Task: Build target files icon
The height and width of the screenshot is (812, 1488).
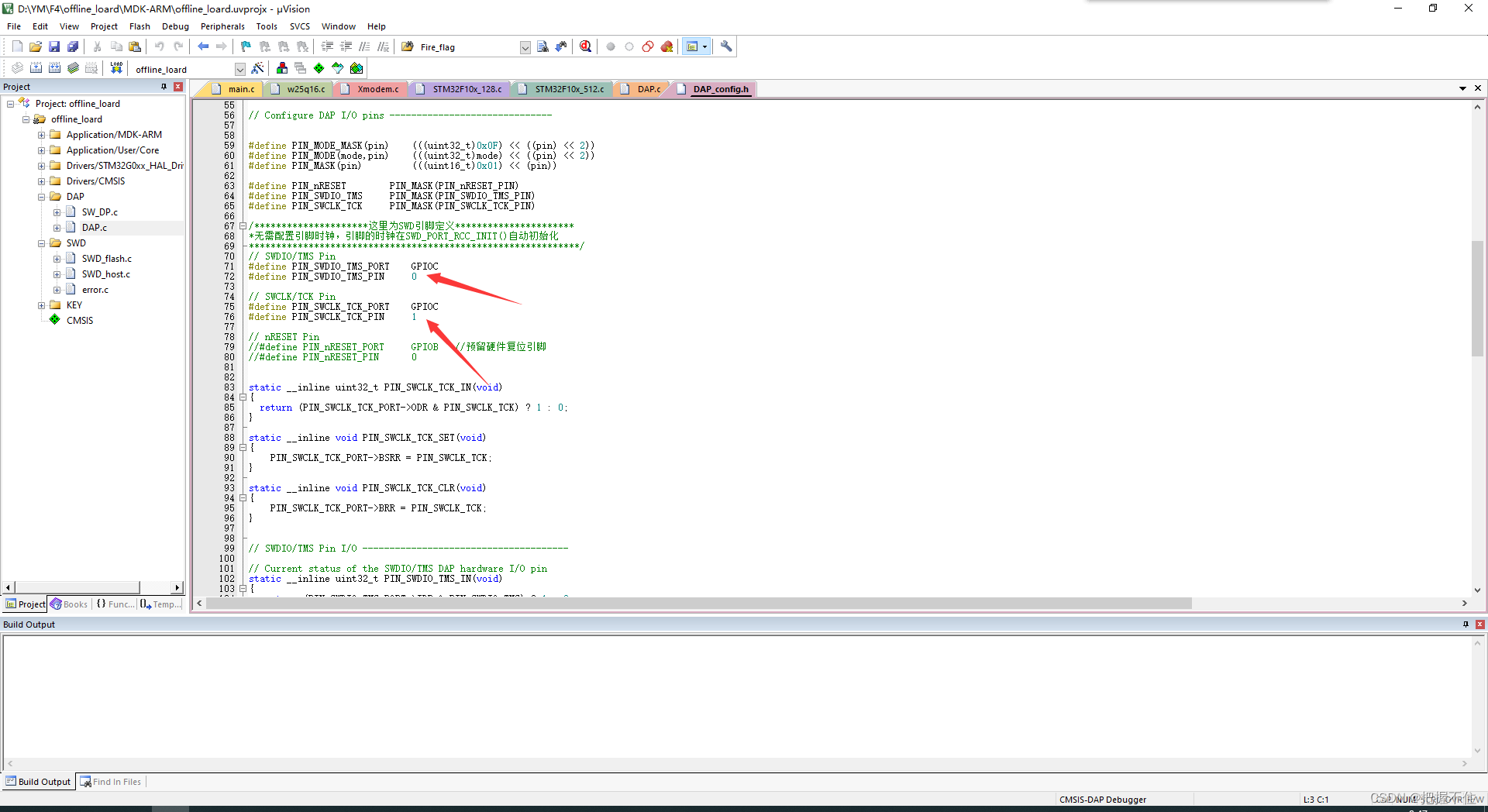Action: tap(36, 68)
